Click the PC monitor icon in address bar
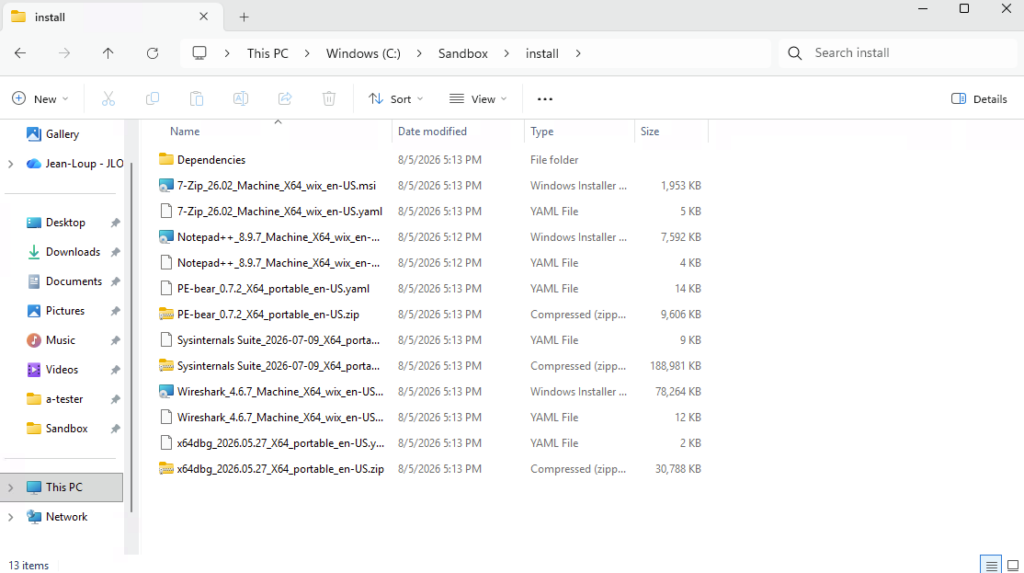Screen dimensions: 1024x573 (199, 54)
